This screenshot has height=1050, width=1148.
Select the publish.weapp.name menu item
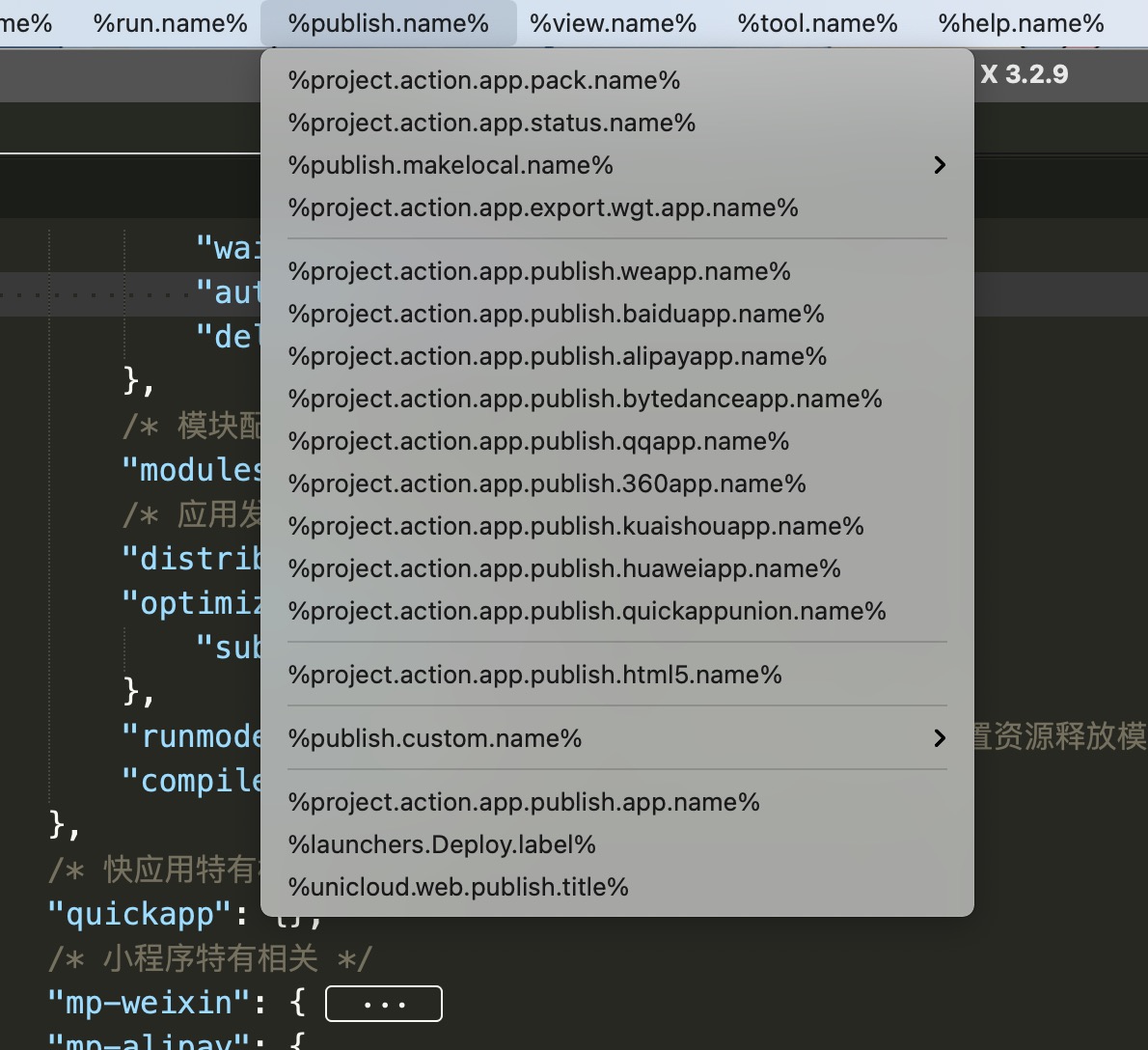coord(538,271)
